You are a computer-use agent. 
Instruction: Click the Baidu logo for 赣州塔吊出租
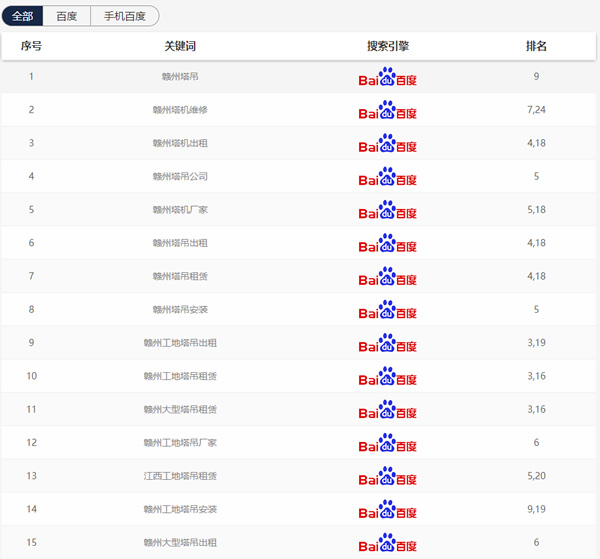click(387, 243)
